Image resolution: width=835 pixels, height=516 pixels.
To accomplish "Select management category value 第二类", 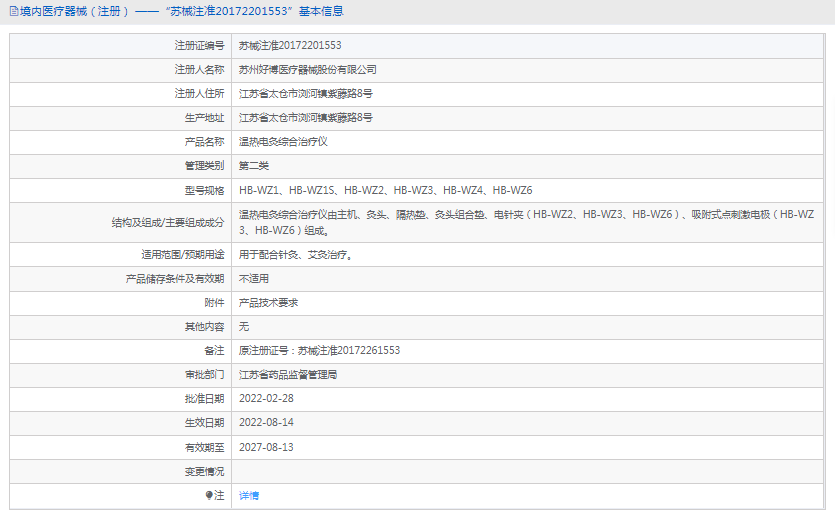I will click(254, 166).
